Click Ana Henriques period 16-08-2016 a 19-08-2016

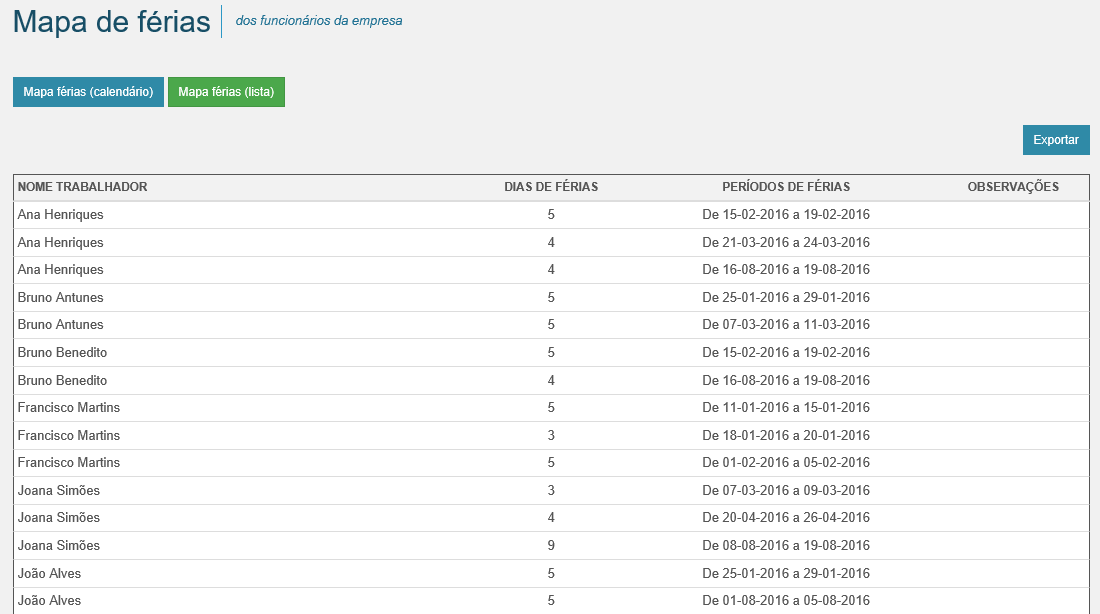(x=786, y=270)
